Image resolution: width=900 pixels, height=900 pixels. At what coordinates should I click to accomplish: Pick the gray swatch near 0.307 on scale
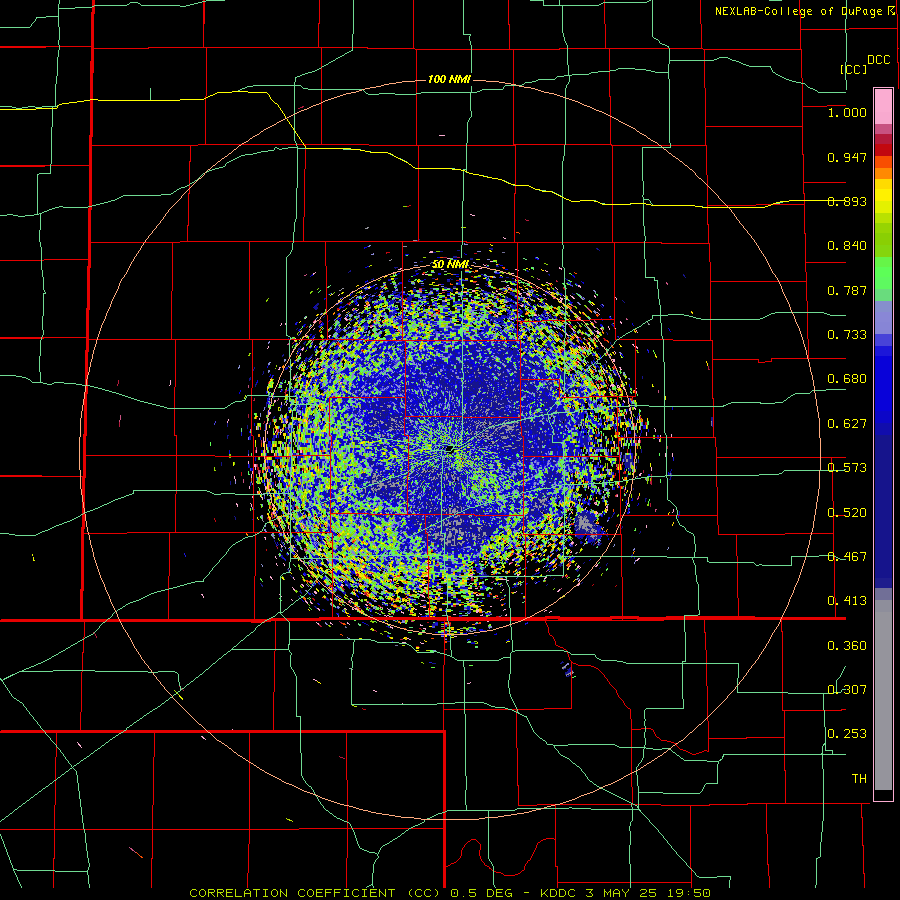pos(883,695)
